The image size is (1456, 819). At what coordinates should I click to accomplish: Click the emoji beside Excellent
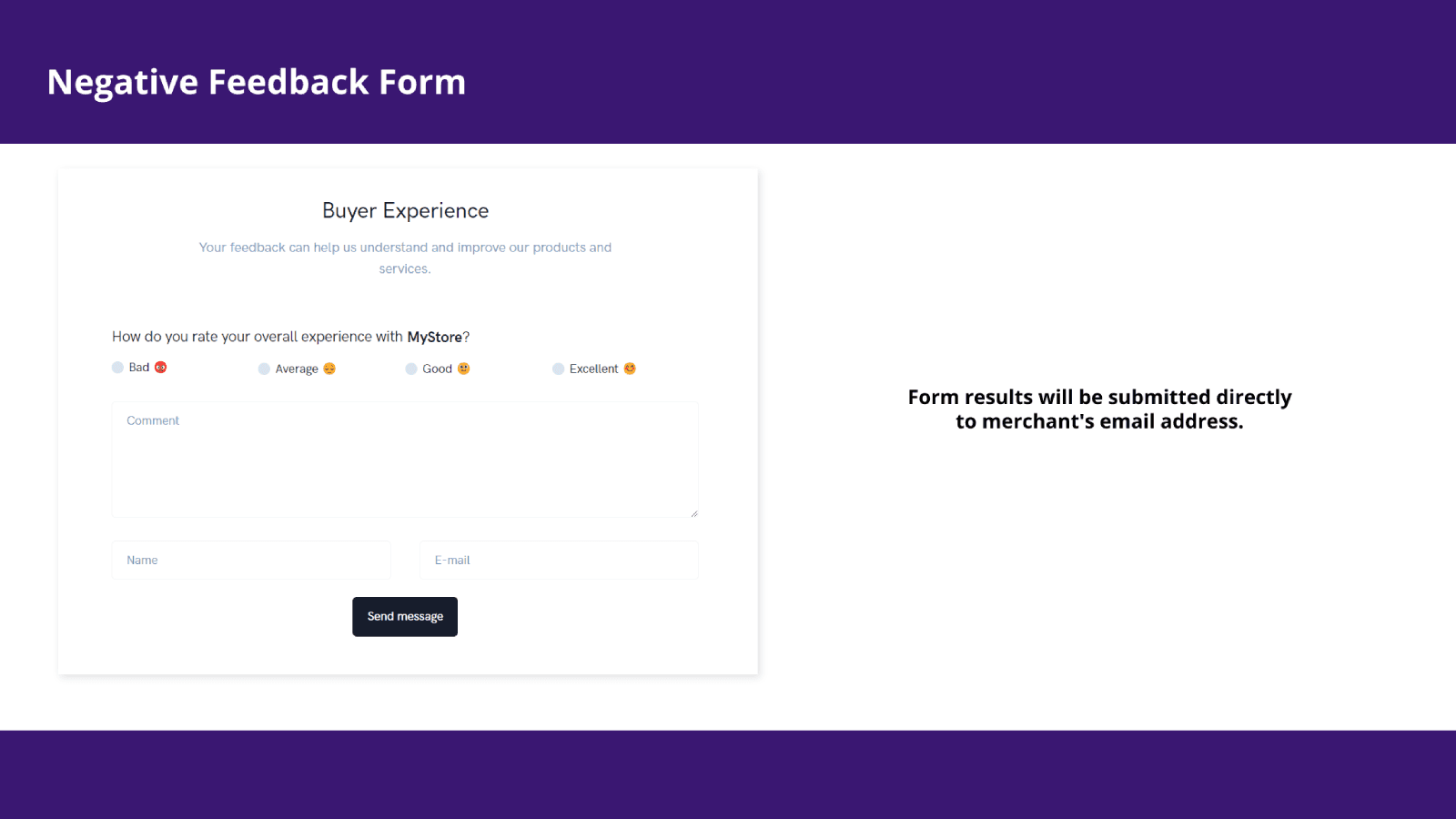630,369
